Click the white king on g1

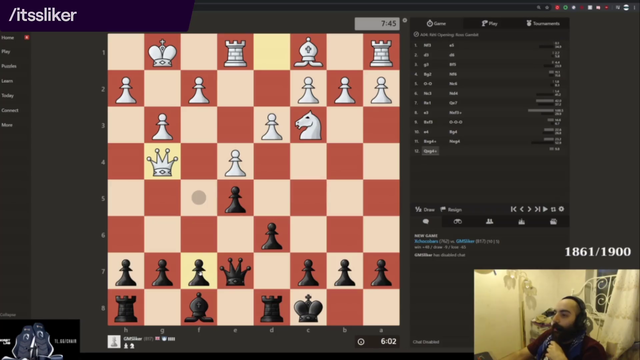(162, 52)
